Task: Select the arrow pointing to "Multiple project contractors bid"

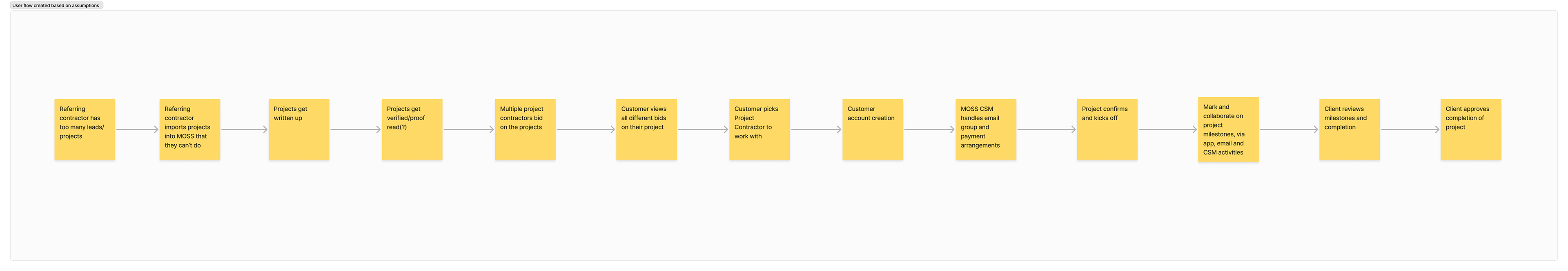Action: point(468,130)
